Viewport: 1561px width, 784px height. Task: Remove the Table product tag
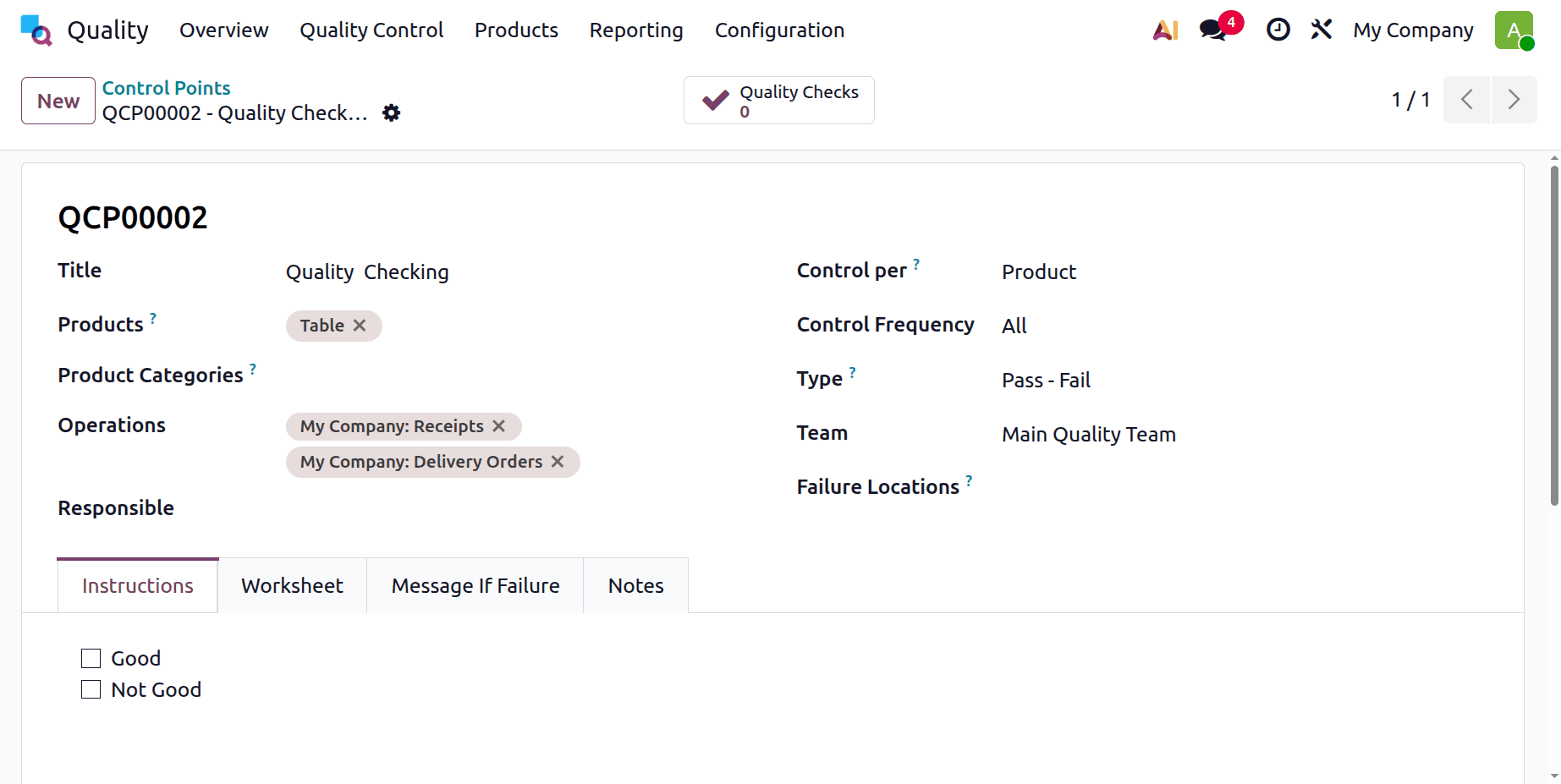360,326
